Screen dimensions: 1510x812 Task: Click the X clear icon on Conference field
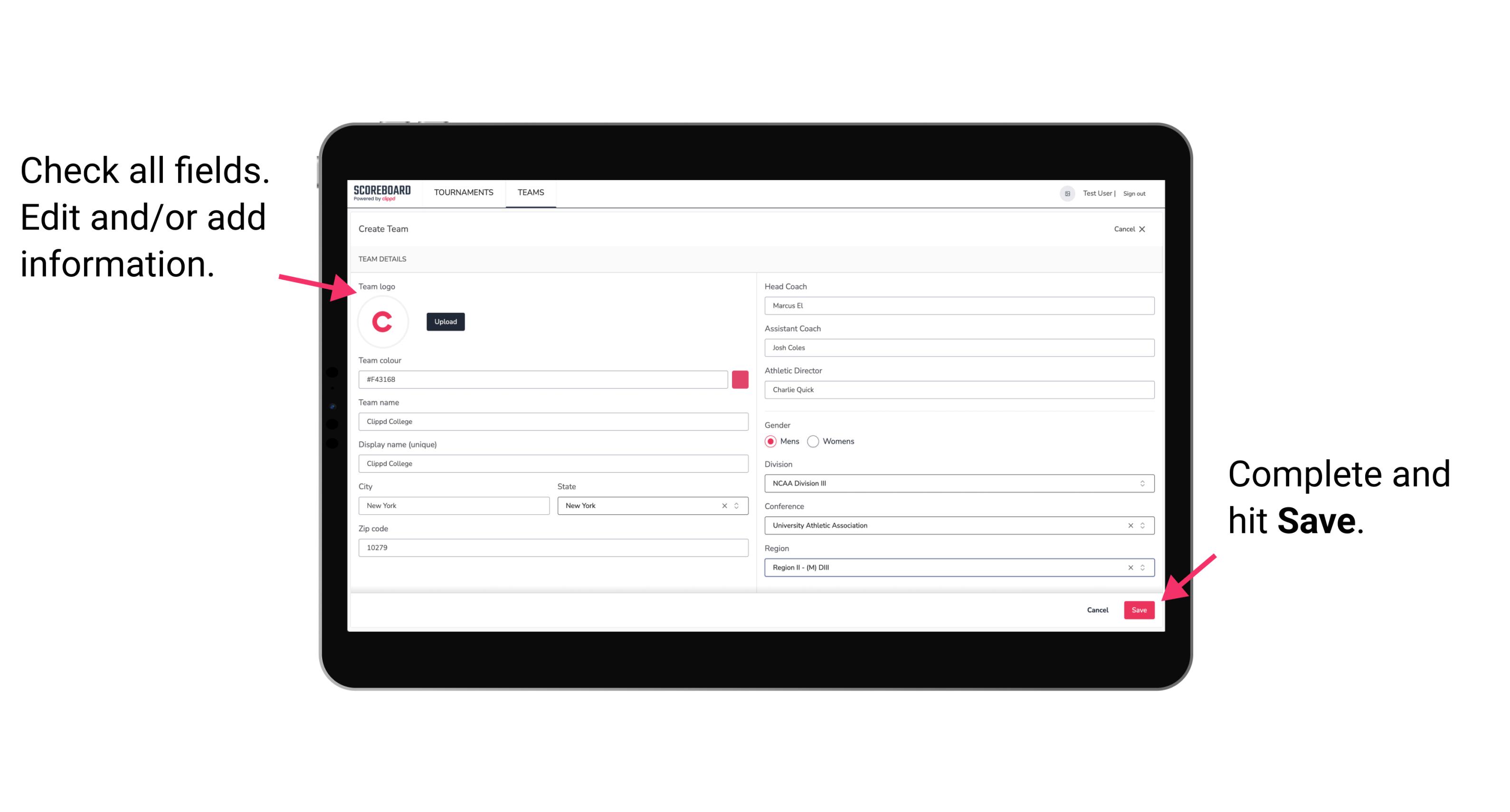pyautogui.click(x=1128, y=525)
